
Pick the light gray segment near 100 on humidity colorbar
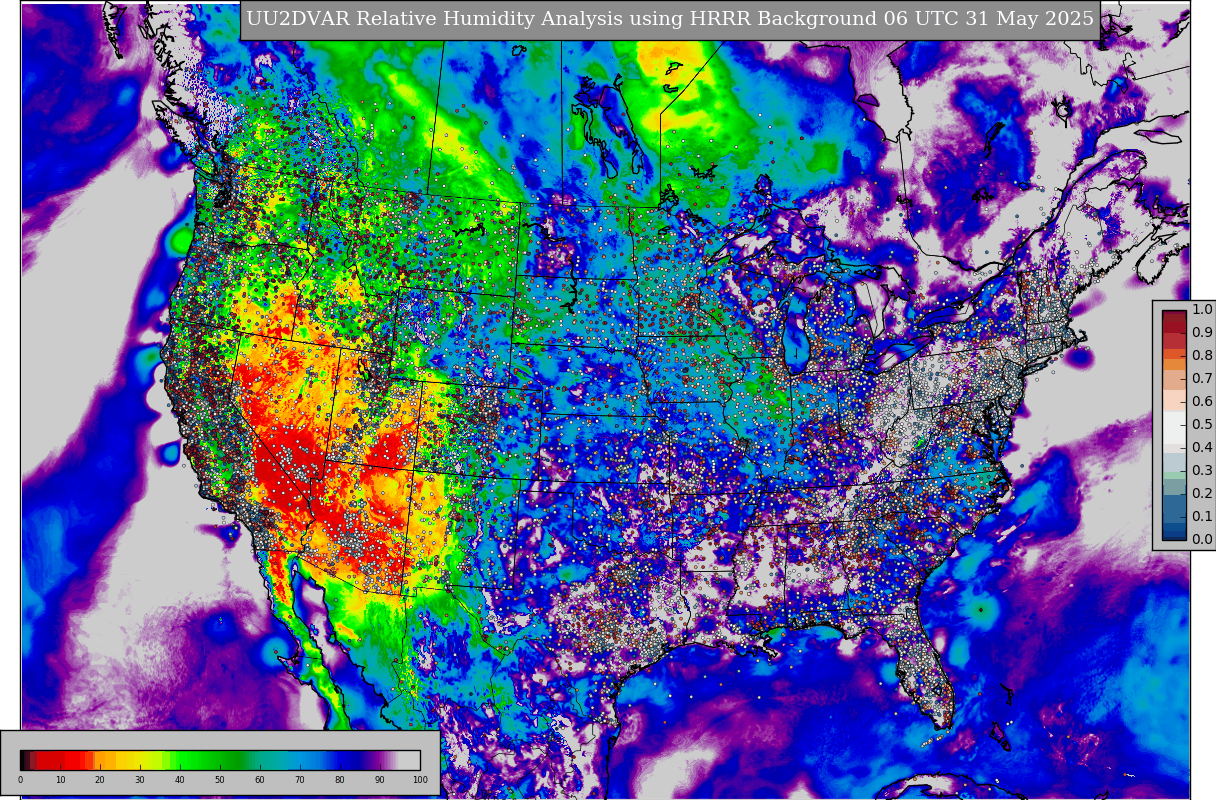[410, 760]
